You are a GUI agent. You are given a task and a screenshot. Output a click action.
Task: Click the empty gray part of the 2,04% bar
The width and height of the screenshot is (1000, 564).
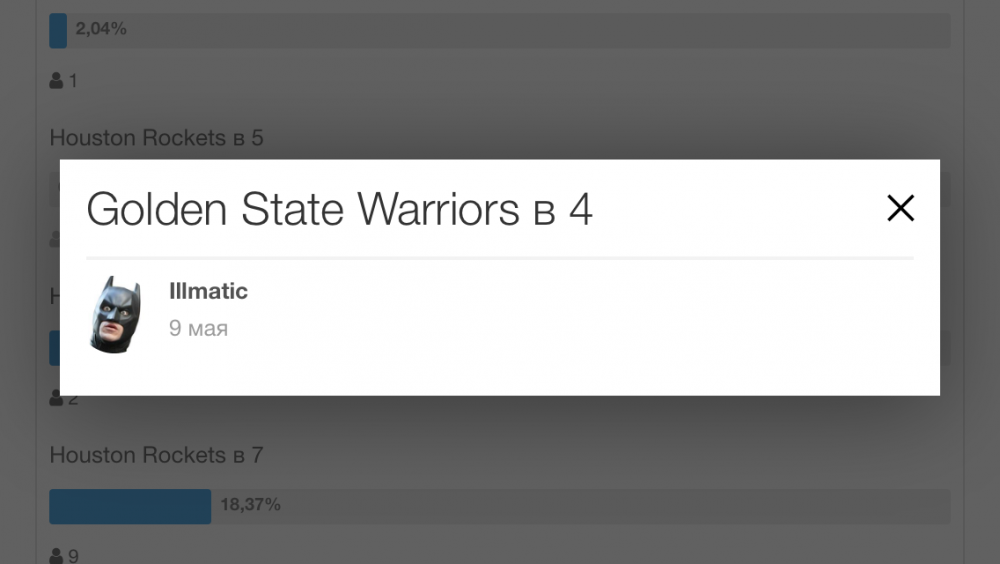pos(500,30)
